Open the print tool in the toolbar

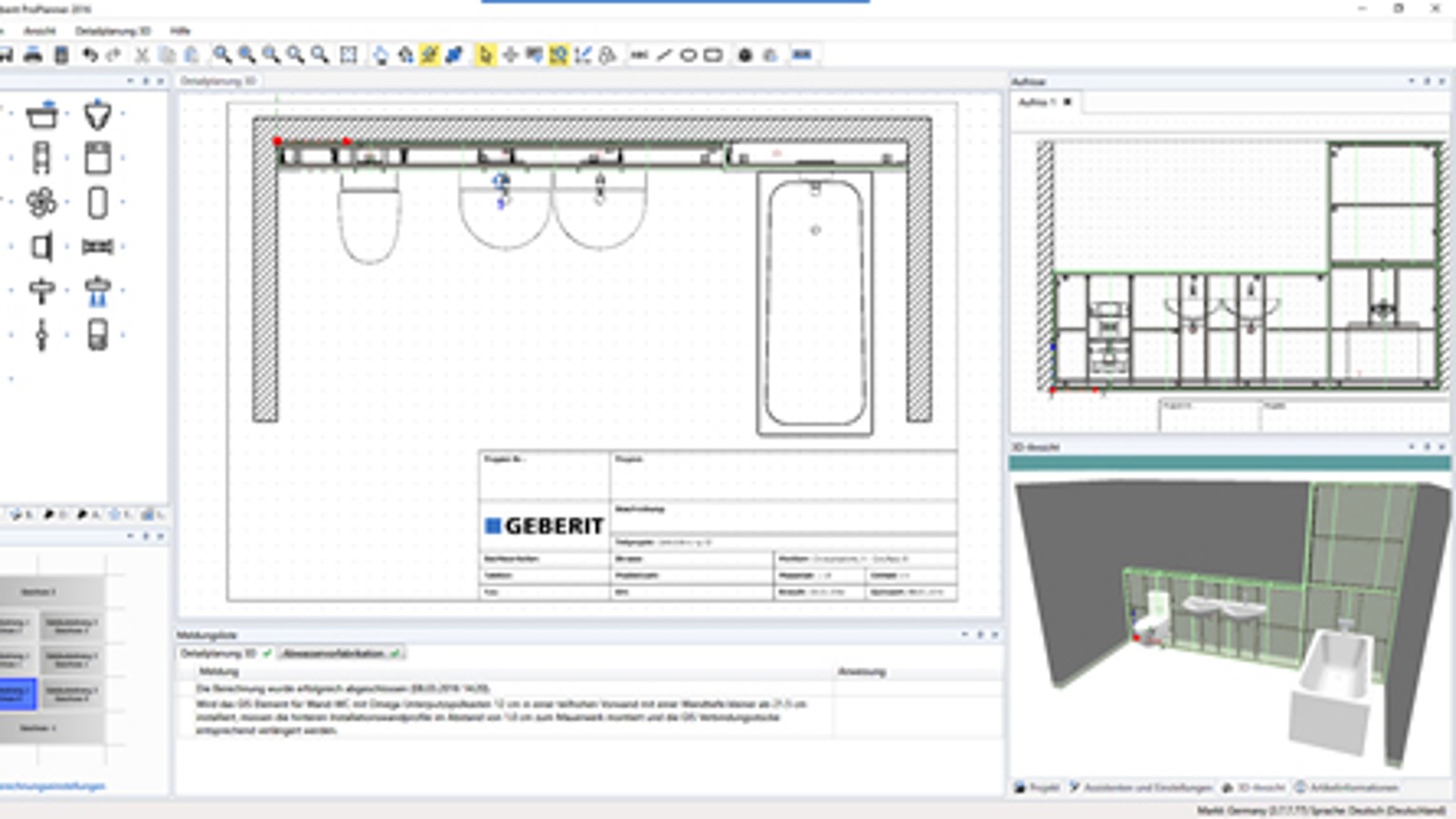tap(31, 55)
